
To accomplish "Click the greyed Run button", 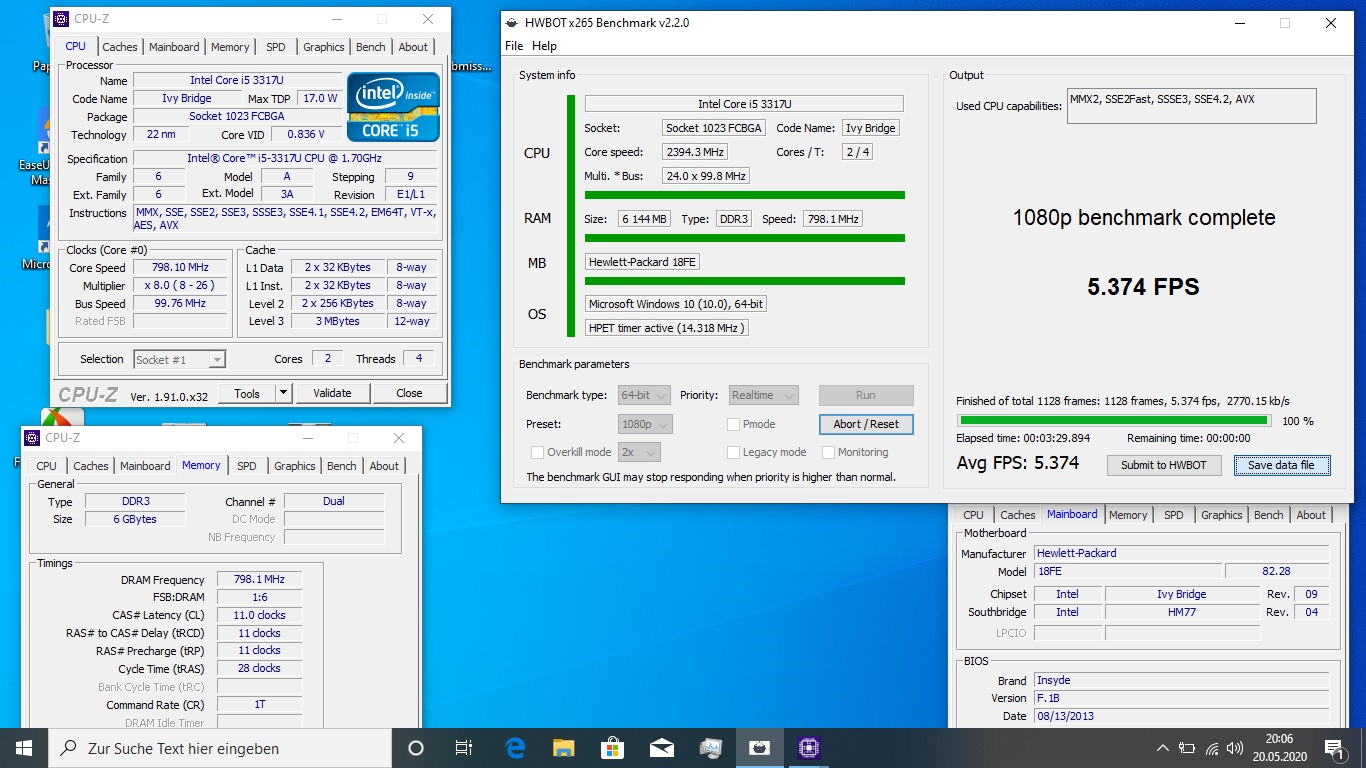I will pyautogui.click(x=866, y=395).
